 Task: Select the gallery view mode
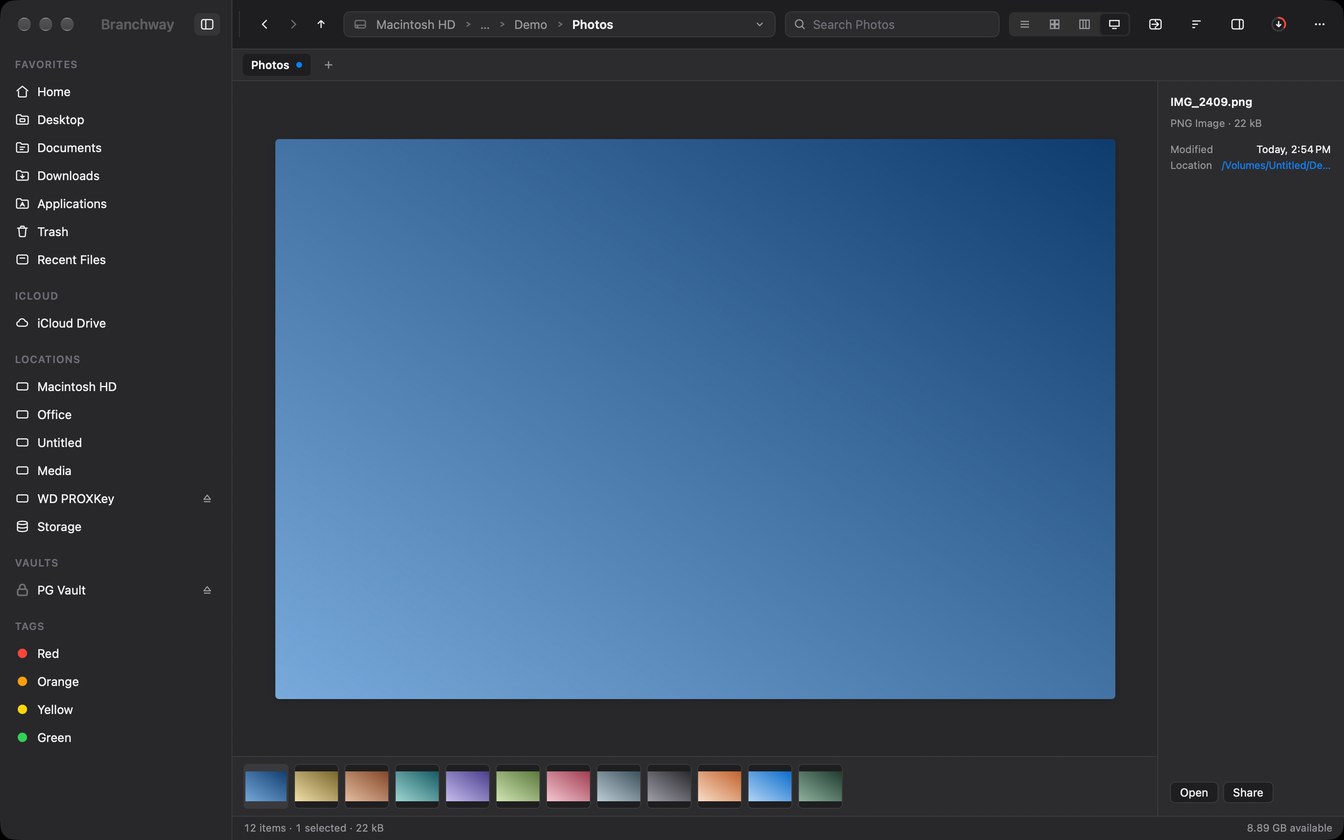point(1114,24)
